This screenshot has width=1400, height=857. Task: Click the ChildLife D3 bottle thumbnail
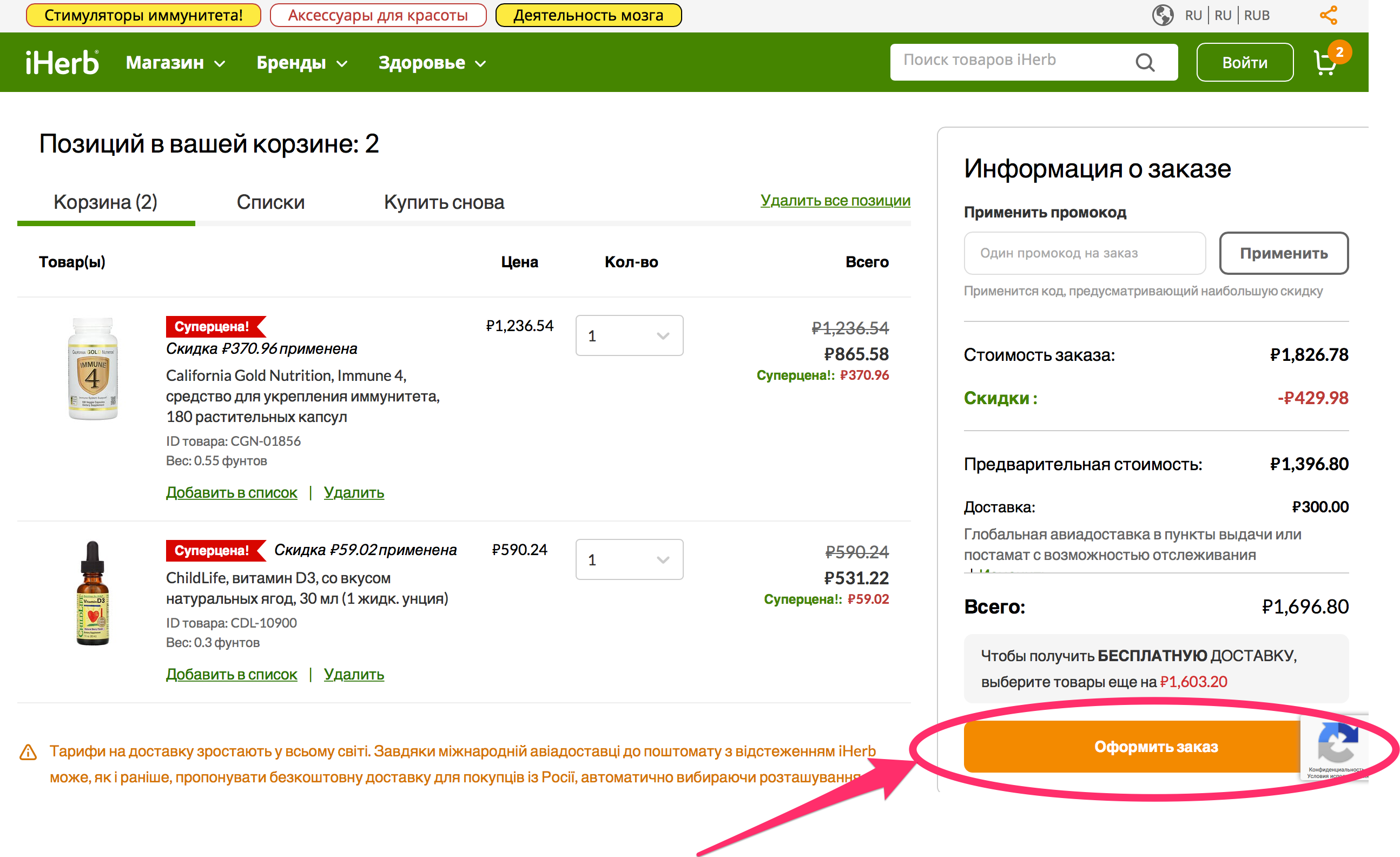coord(93,593)
